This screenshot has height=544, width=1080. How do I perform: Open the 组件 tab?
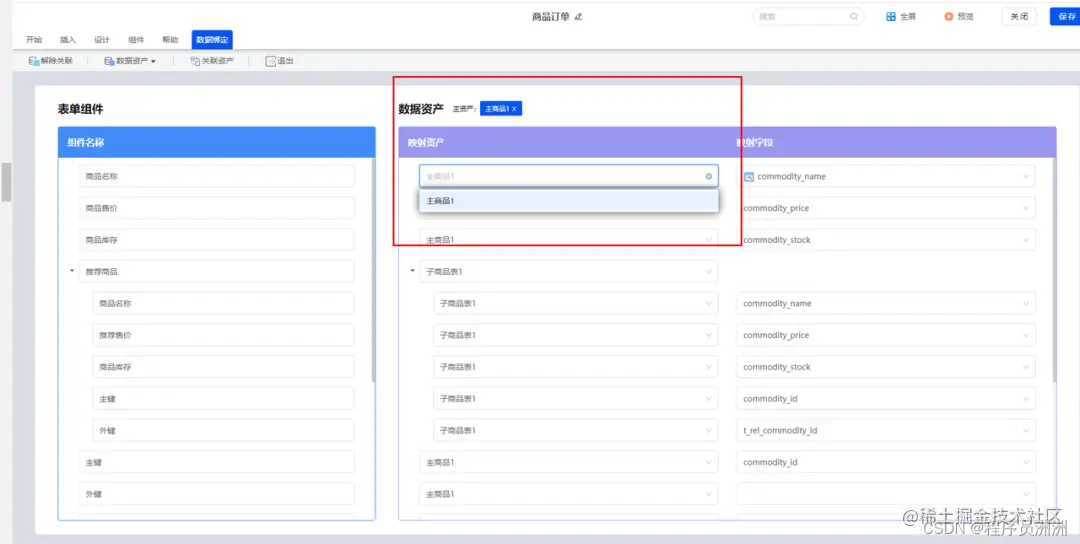pos(136,40)
